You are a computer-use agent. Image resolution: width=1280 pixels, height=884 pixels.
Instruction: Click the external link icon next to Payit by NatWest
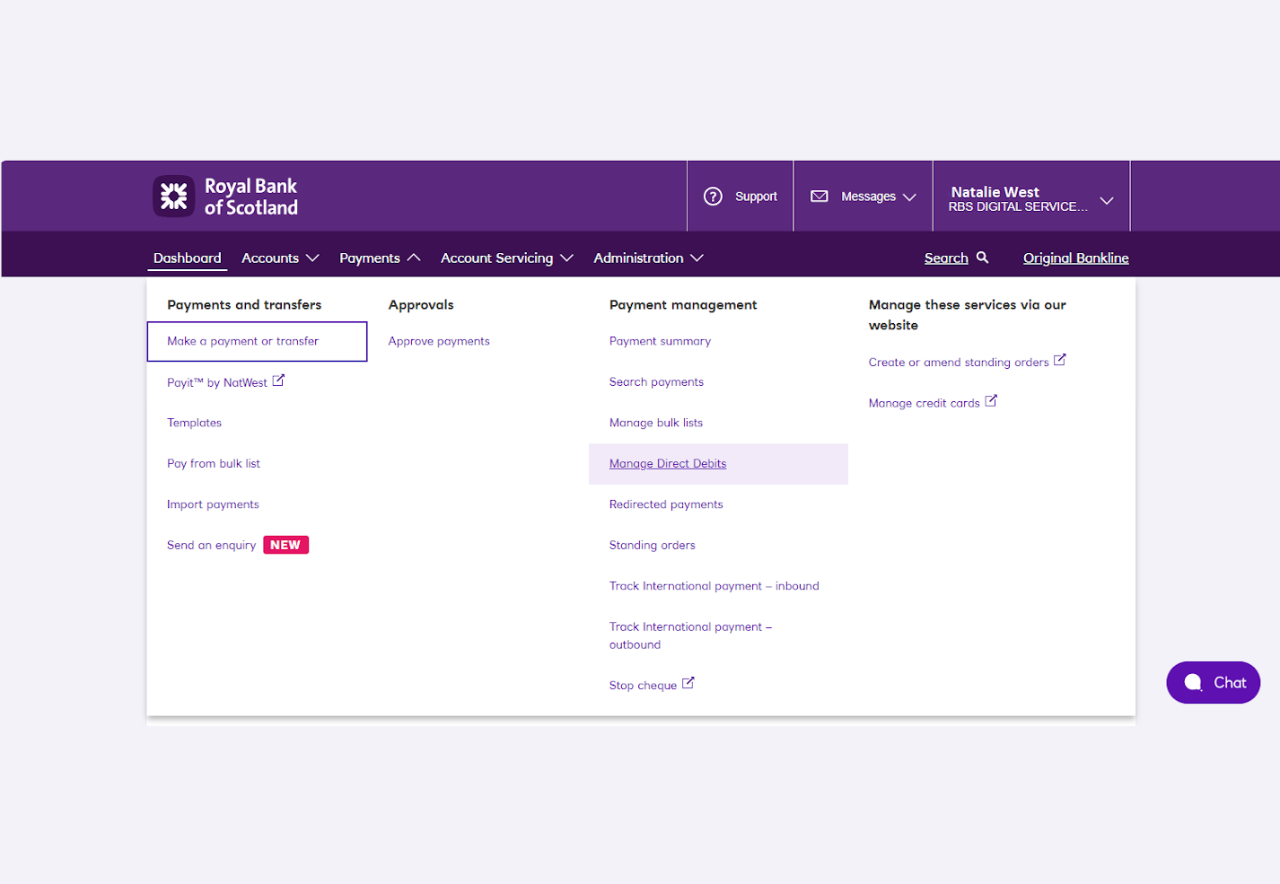[x=279, y=380]
